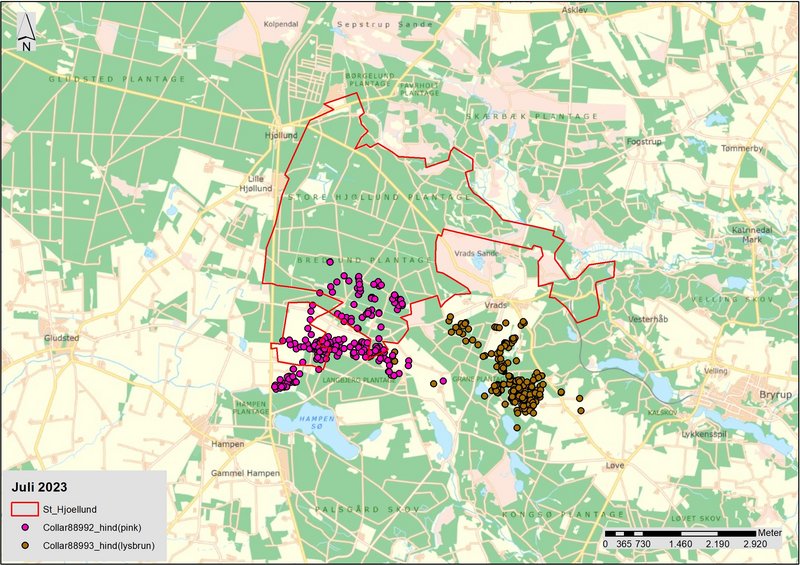
Task: Click the Juli 2023 legend title
Action: coord(42,488)
